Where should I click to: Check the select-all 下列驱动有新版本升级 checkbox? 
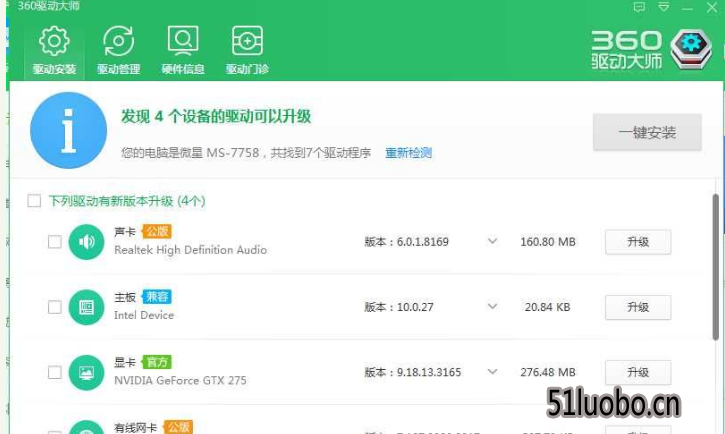click(34, 201)
